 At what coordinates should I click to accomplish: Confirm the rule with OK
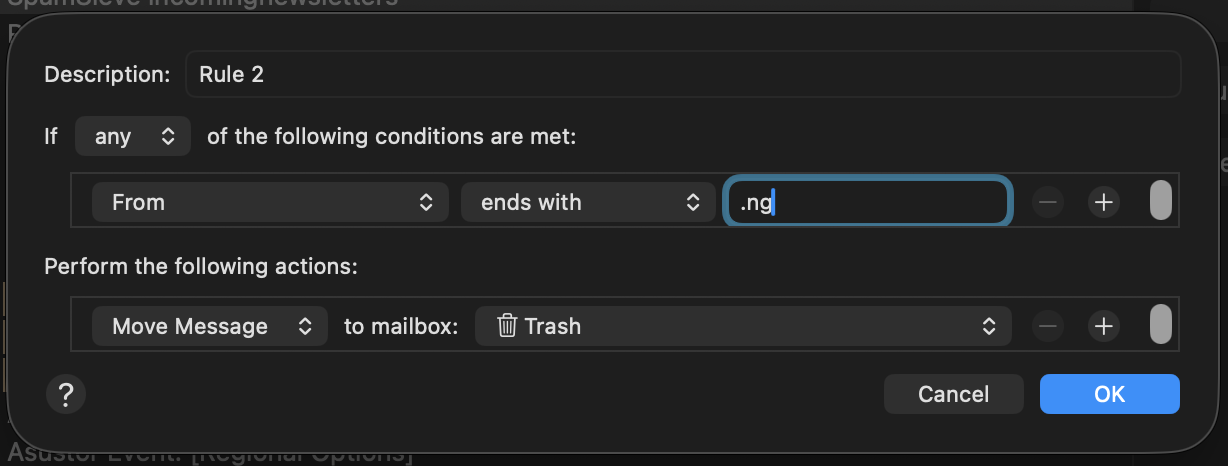coord(1110,394)
